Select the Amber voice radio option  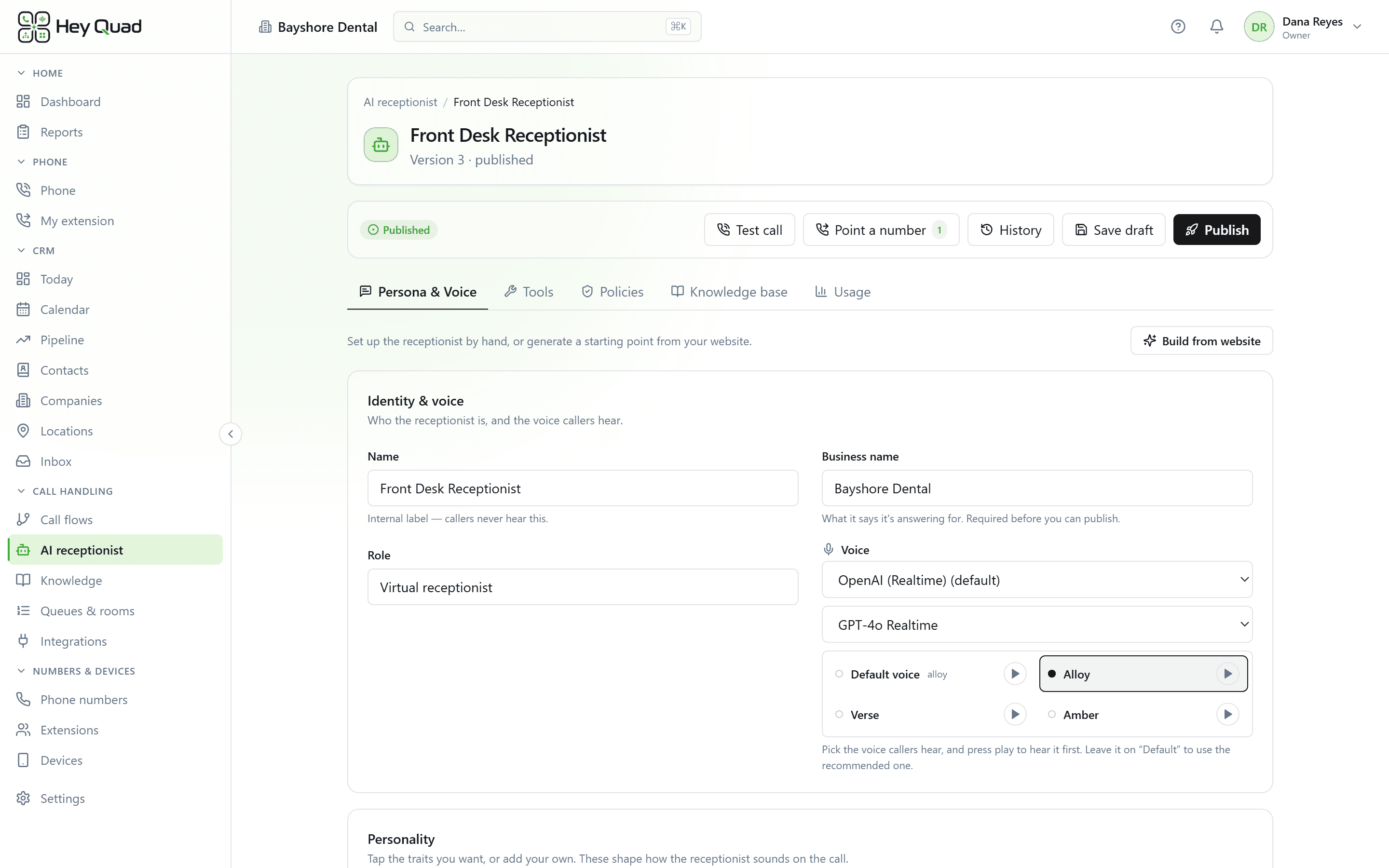coord(1051,715)
